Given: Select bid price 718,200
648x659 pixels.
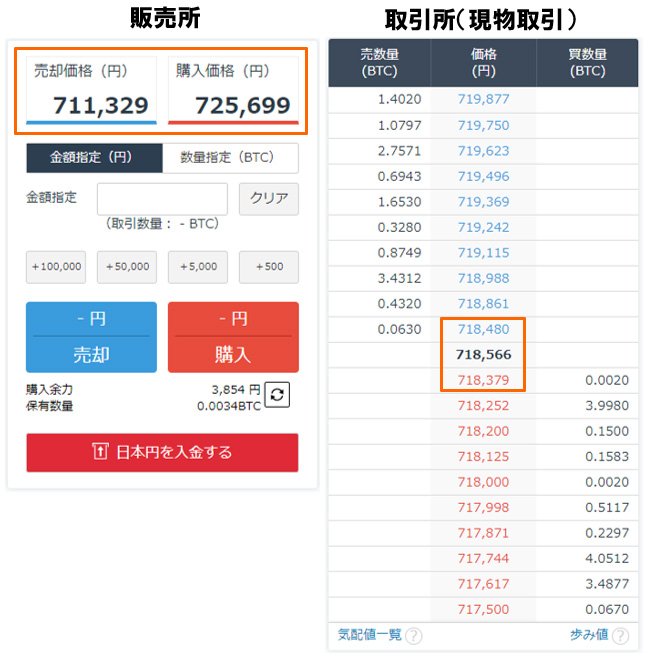Looking at the screenshot, I should click(x=483, y=431).
